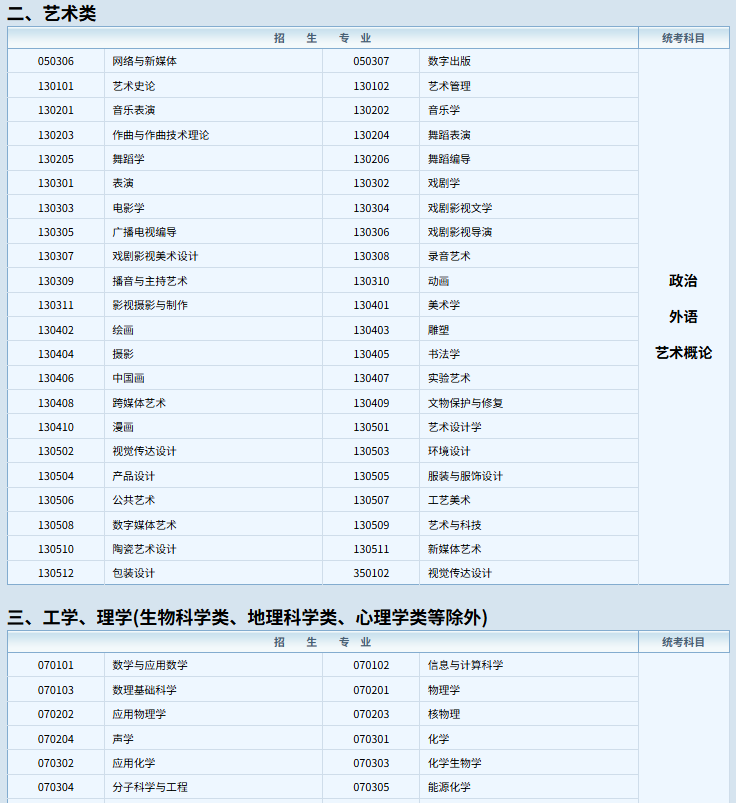
Task: Click the 舞蹈表演 cell
Action: pos(449,135)
